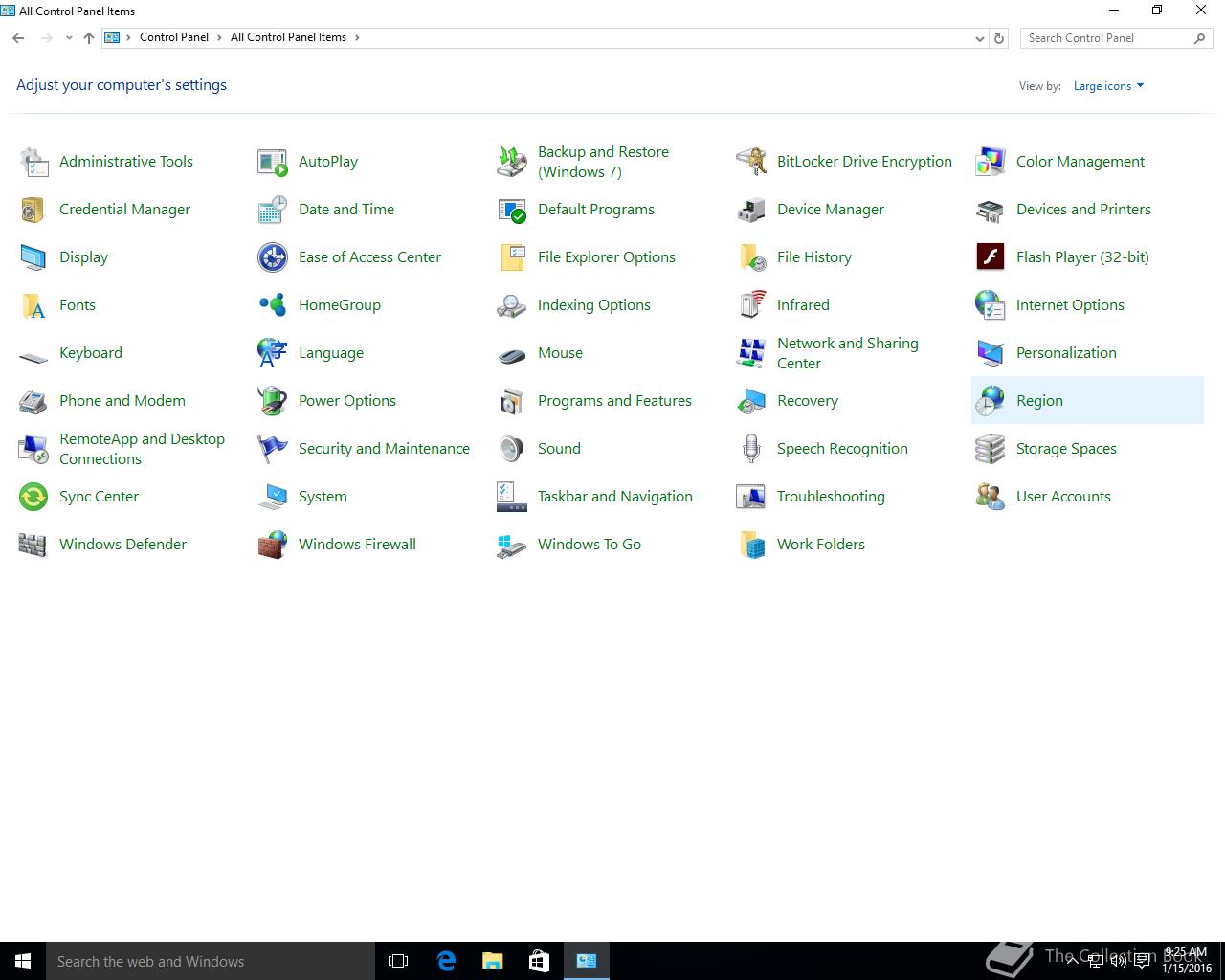1225x980 pixels.
Task: Open the Storage Spaces icon
Action: [991, 449]
